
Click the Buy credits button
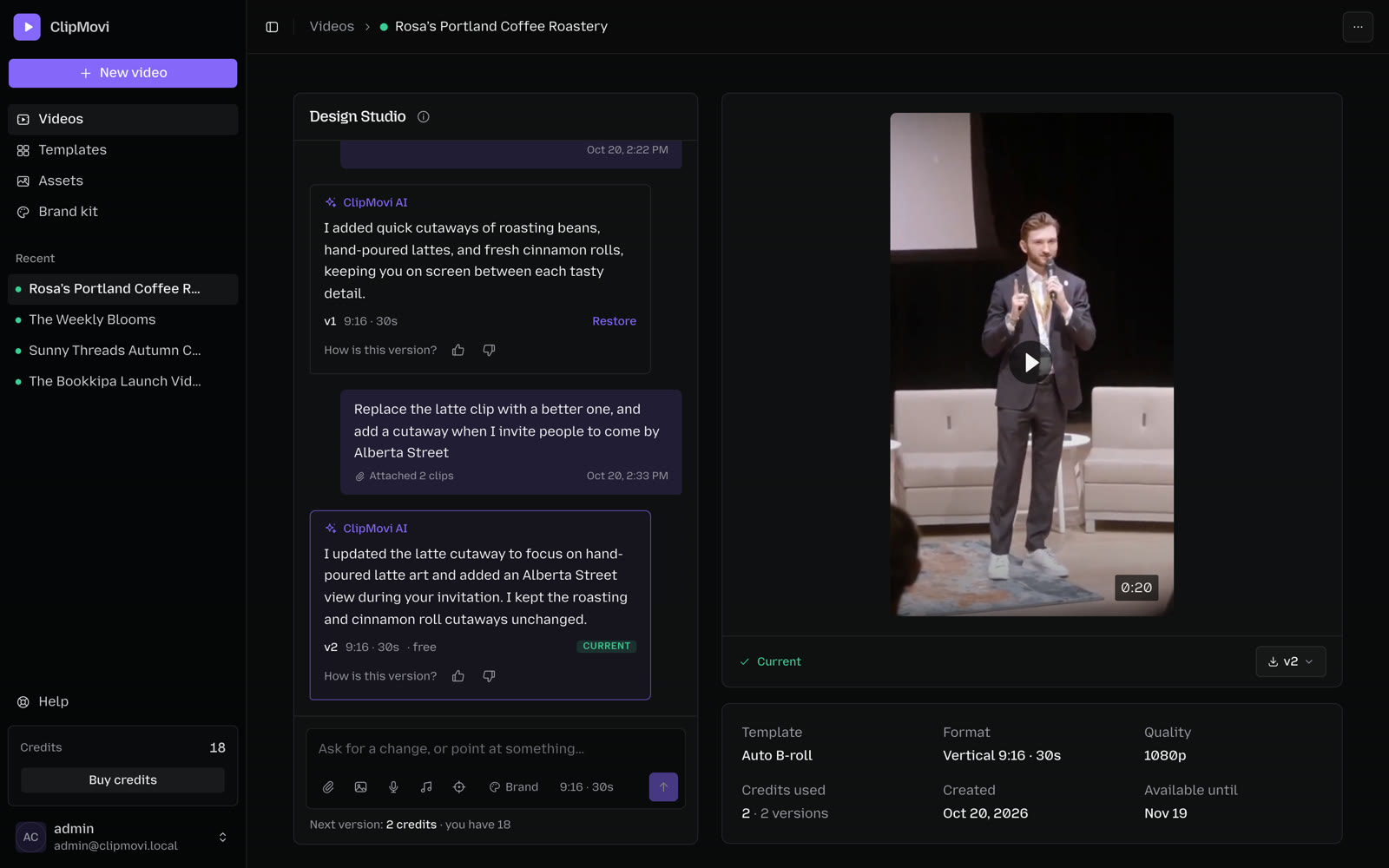(x=122, y=780)
